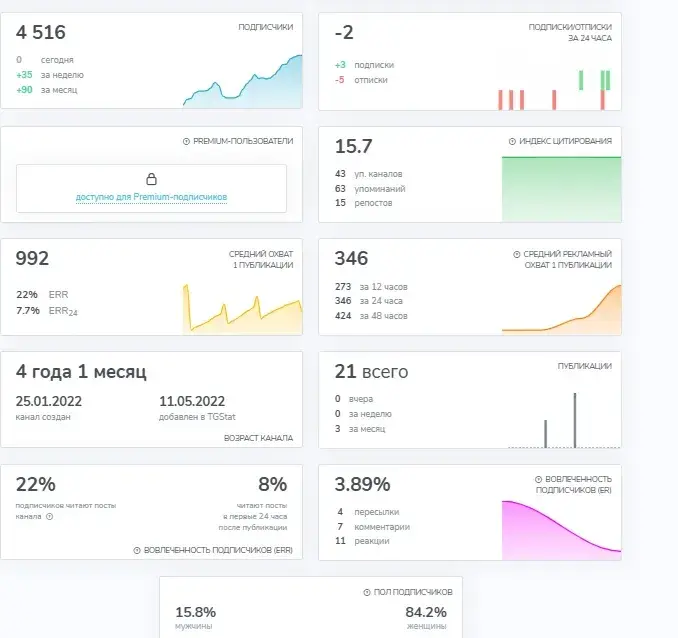Click the Публикации card heading

point(585,366)
